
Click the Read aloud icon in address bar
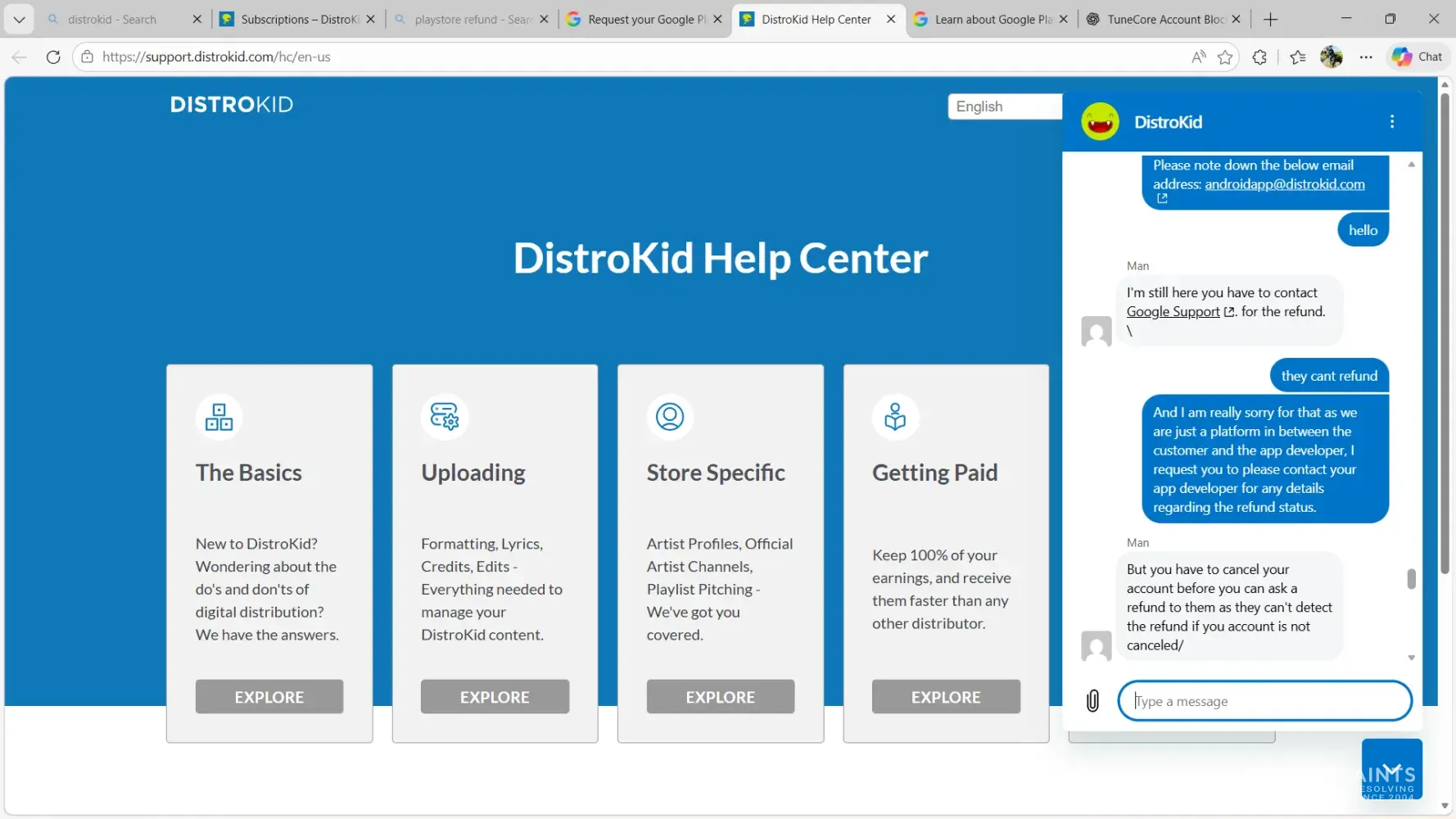(x=1198, y=57)
